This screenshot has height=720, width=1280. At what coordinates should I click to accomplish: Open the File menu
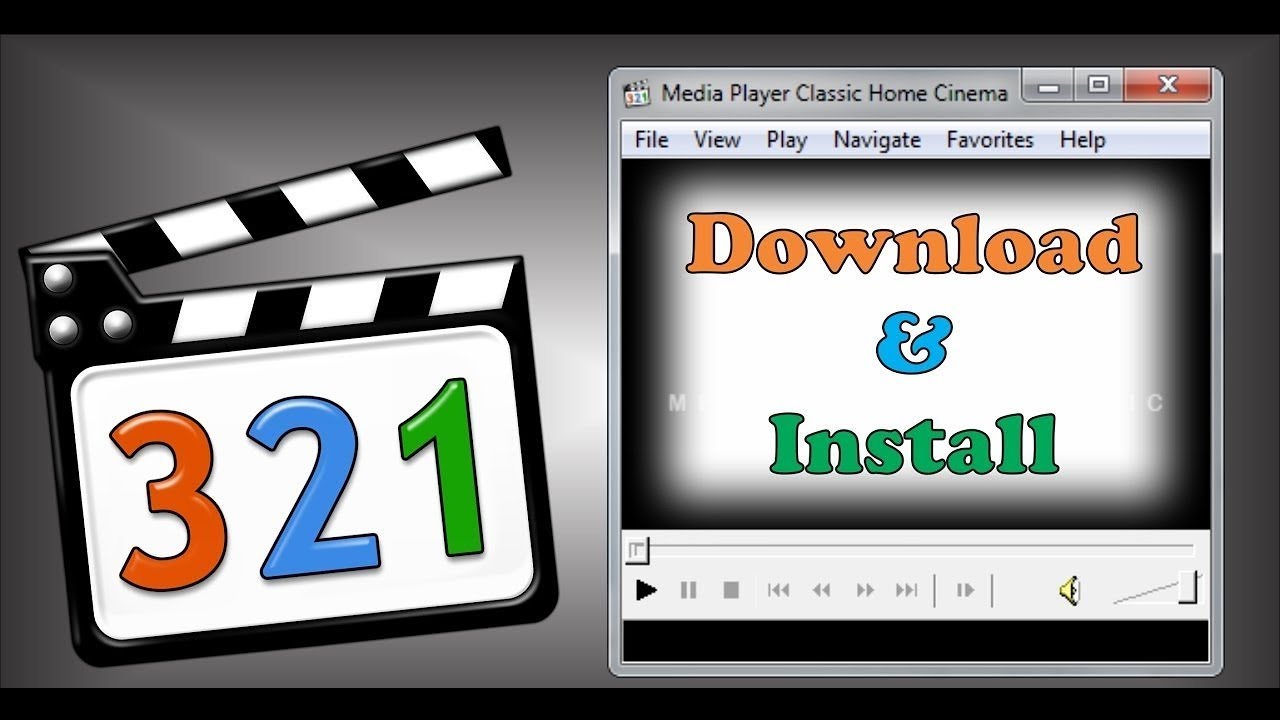coord(651,140)
